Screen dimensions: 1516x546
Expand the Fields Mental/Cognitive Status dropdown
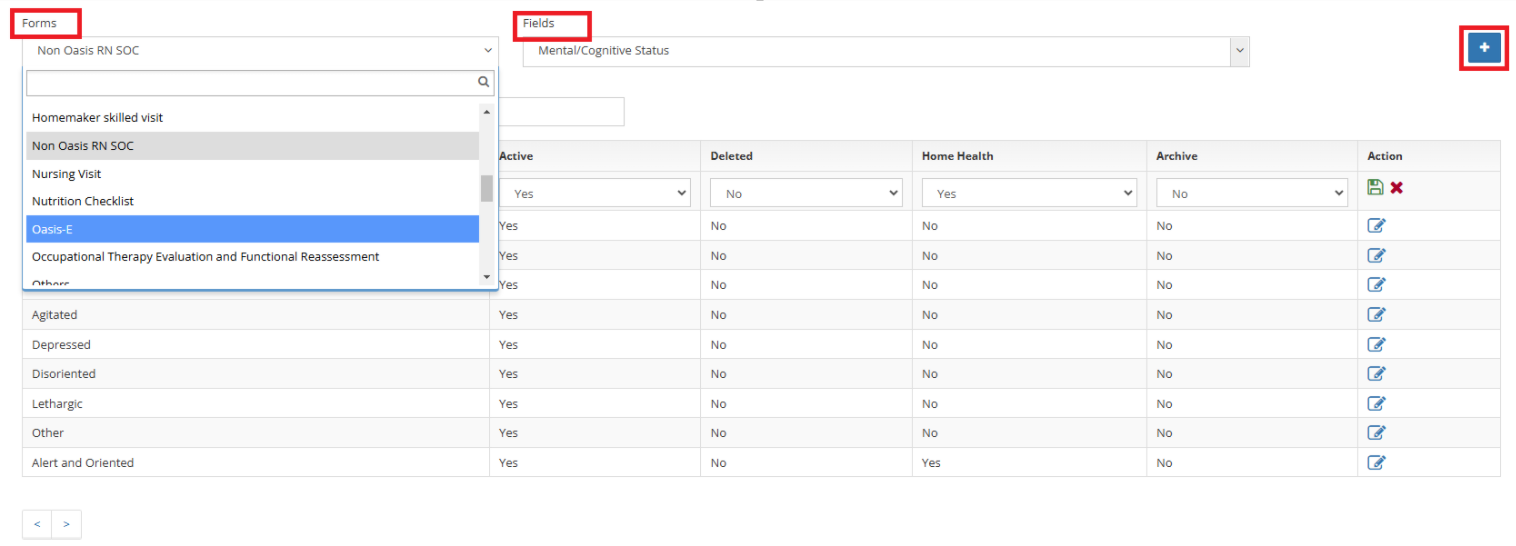[x=886, y=51]
